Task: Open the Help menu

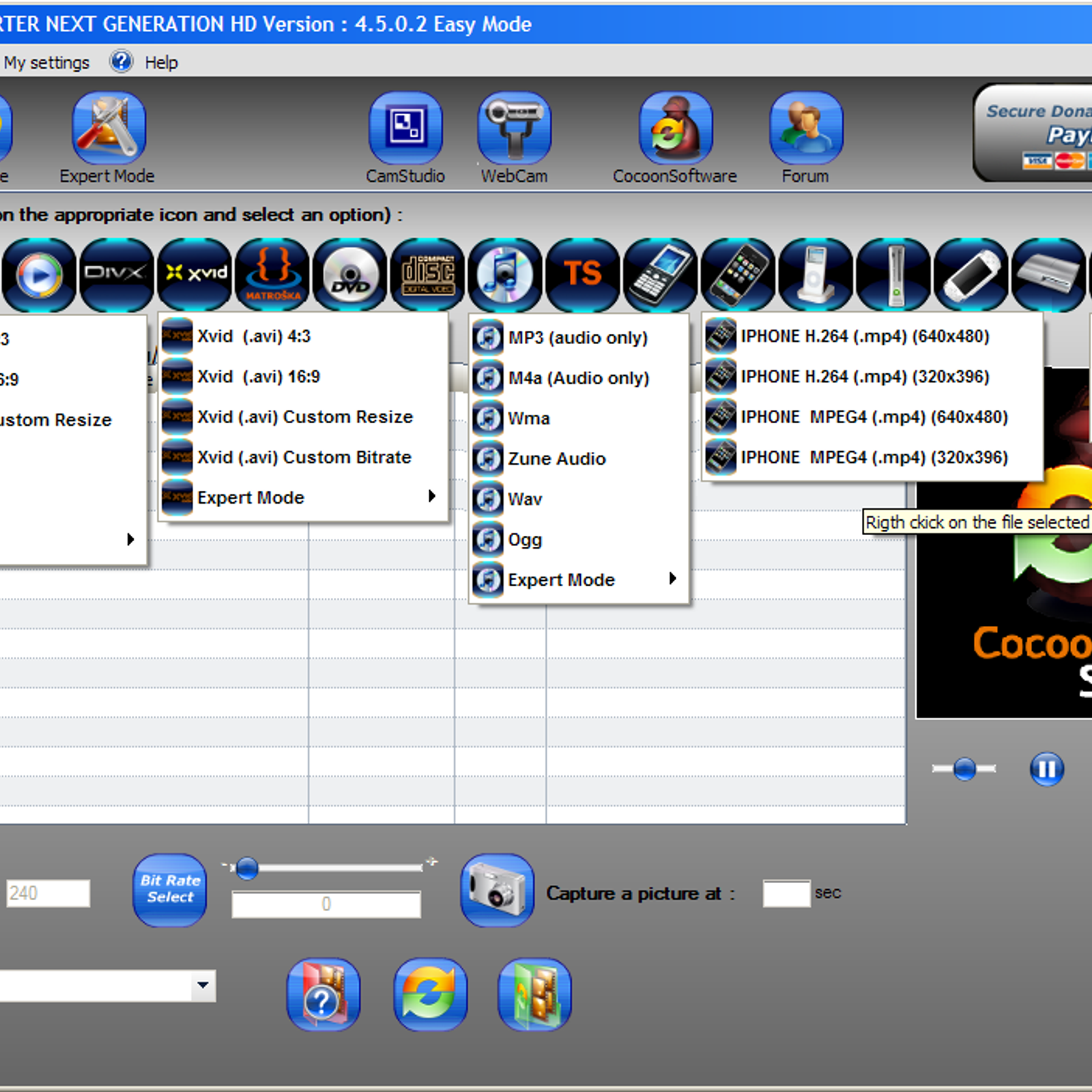Action: 160,63
